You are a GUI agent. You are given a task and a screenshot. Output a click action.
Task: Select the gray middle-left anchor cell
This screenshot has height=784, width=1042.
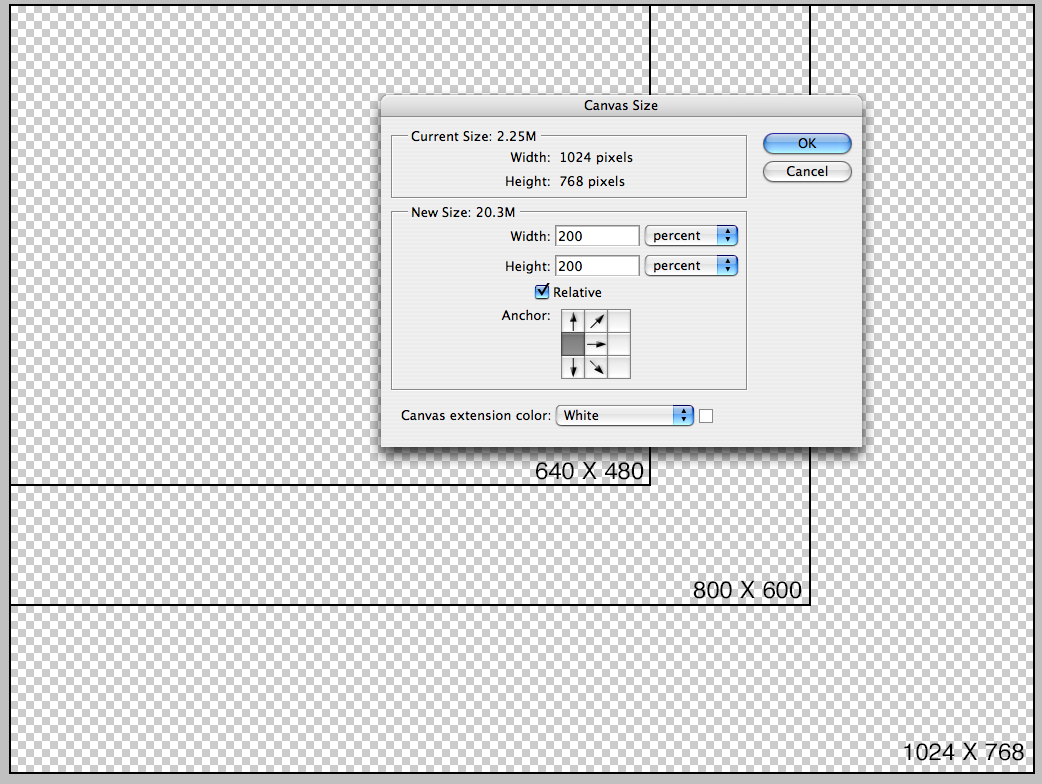tap(573, 344)
